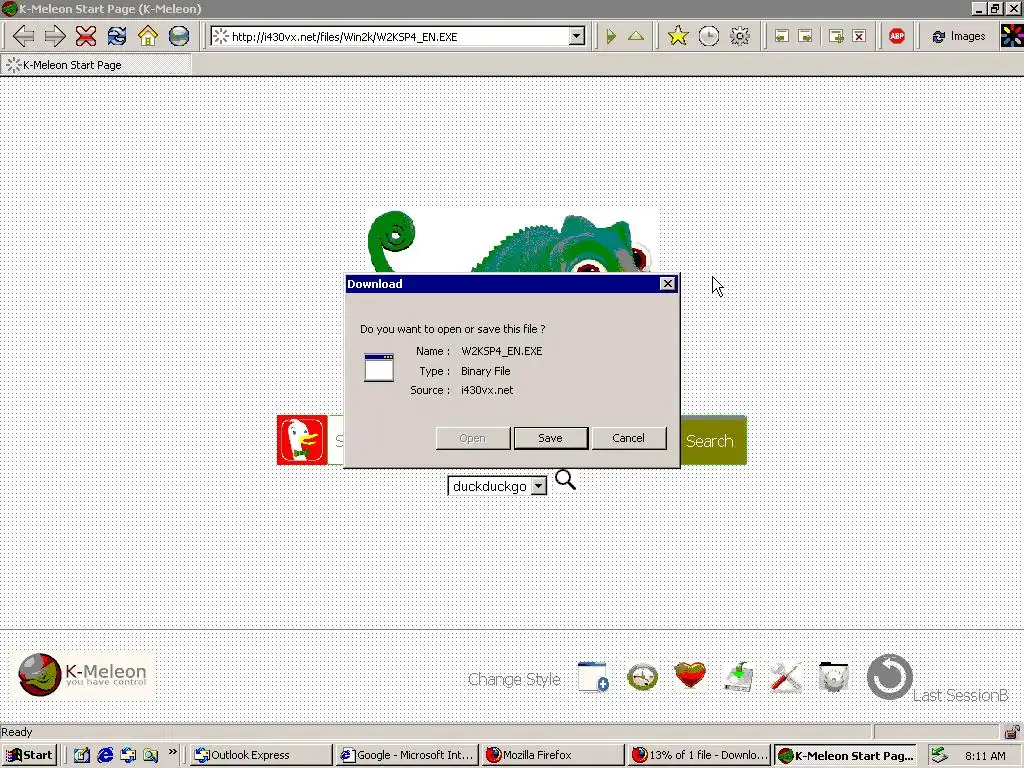
Task: Click Cancel in the Download dialog
Action: point(628,438)
